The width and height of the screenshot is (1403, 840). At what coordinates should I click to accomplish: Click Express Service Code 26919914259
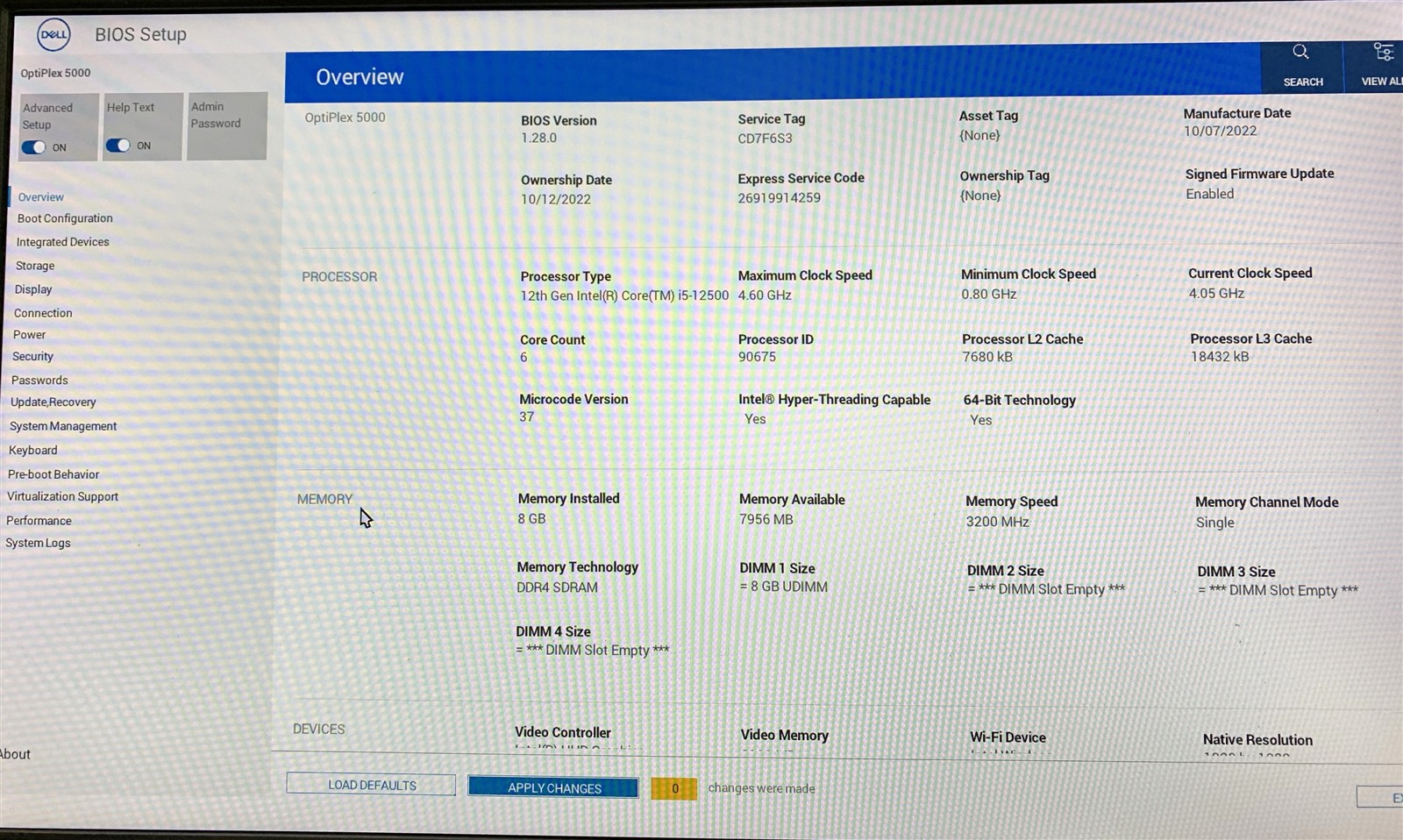coord(779,198)
